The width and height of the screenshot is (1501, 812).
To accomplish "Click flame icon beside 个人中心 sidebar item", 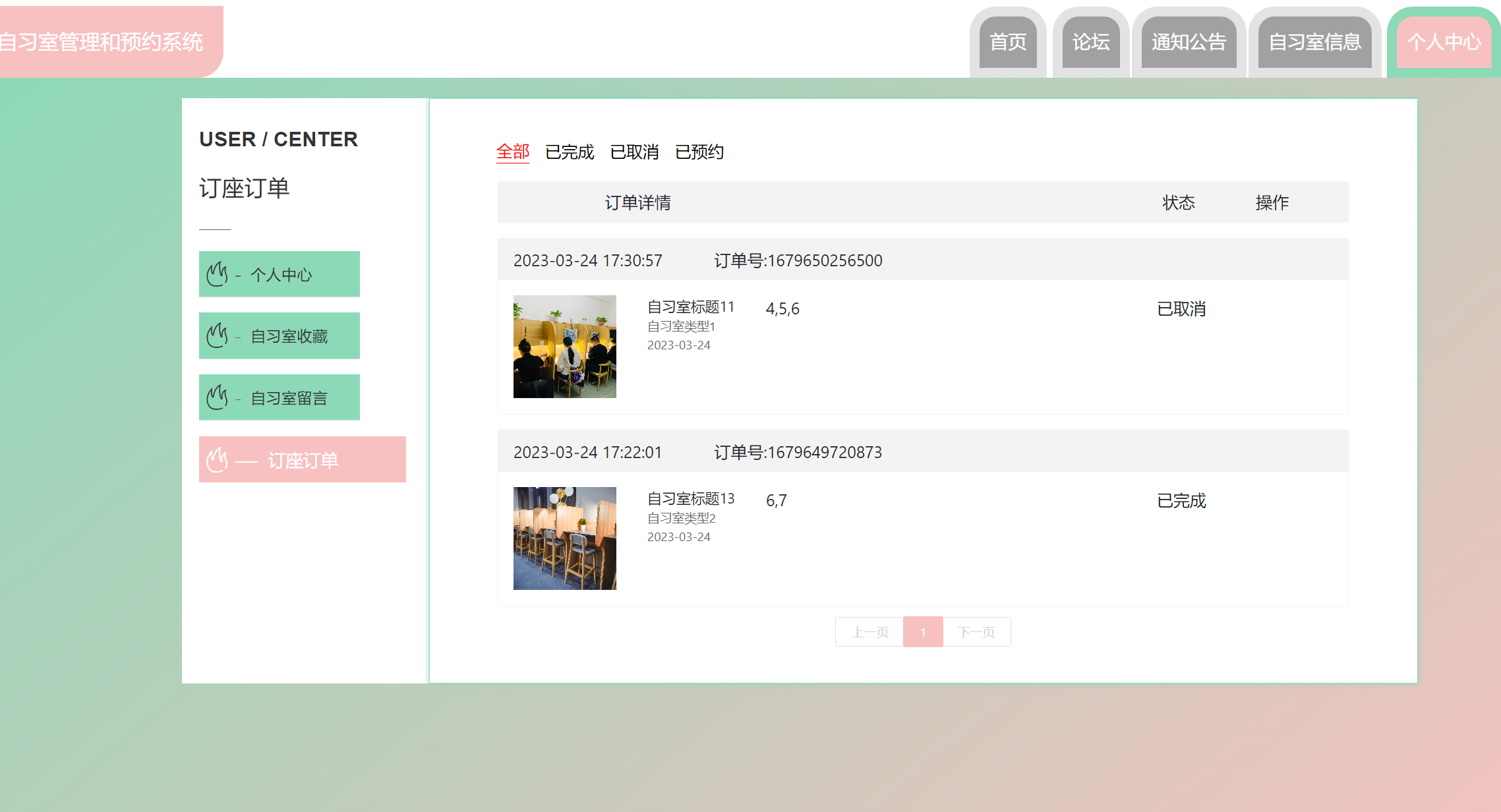I will (217, 274).
